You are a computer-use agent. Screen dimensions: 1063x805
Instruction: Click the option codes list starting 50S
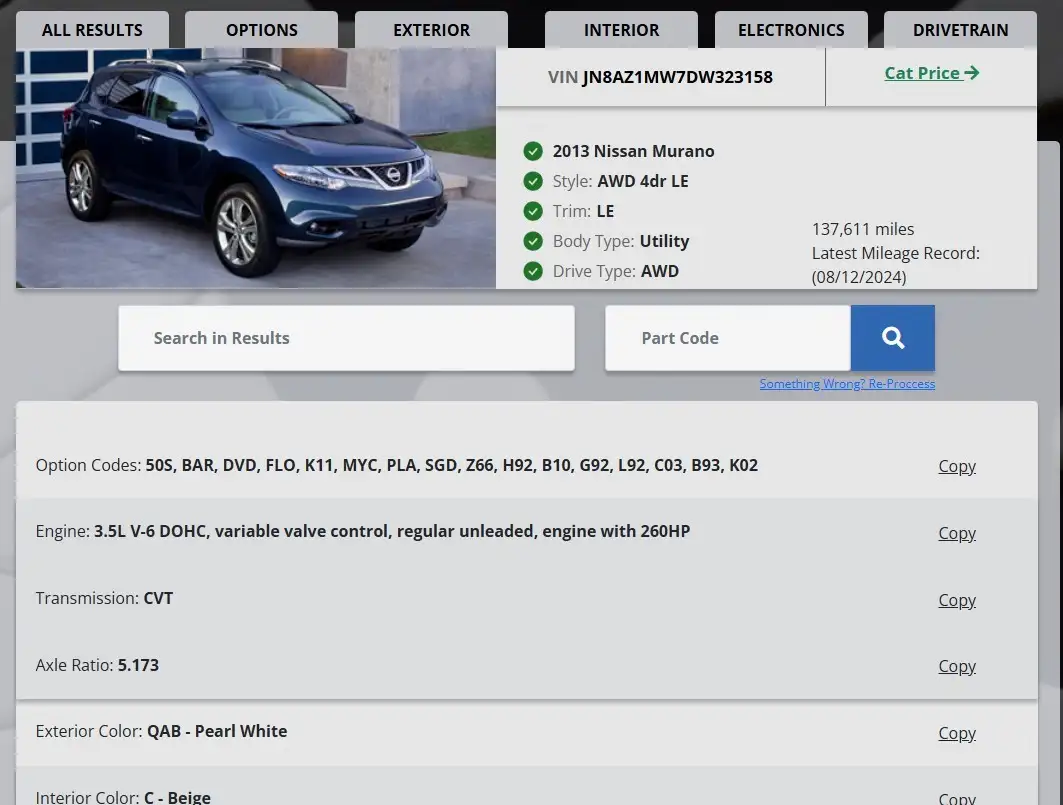click(x=452, y=465)
